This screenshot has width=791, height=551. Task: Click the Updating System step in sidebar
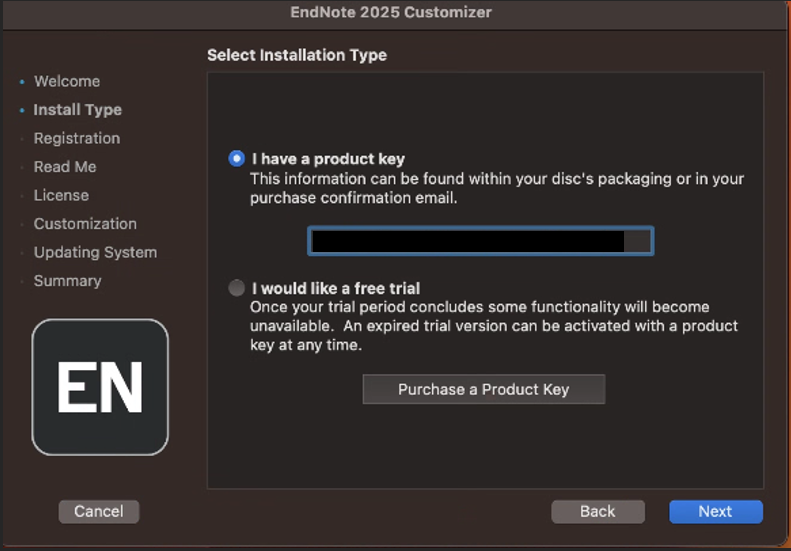(95, 252)
